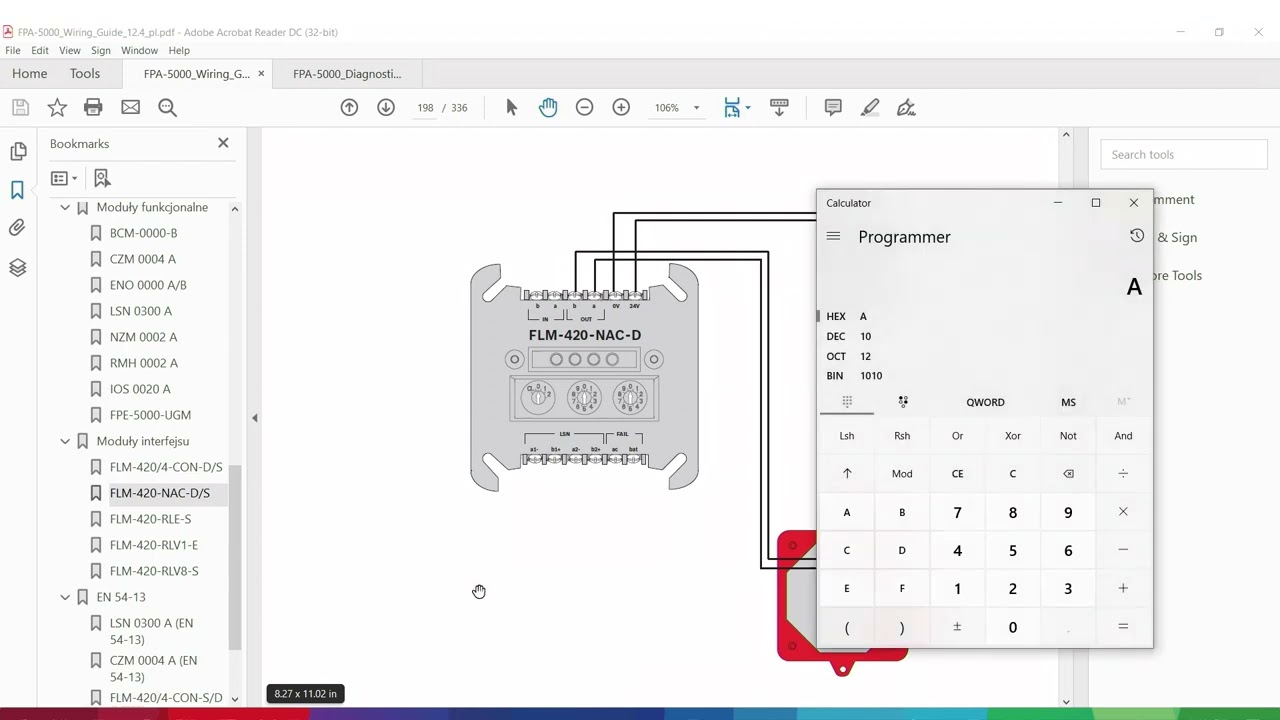
Task: Collapse the left navigation pane handle
Action: click(x=254, y=418)
